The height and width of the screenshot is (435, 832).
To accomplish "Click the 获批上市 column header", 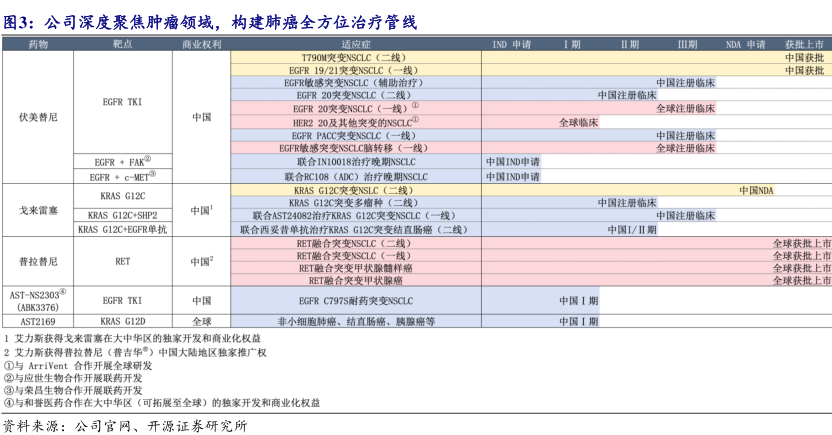I will pos(807,45).
